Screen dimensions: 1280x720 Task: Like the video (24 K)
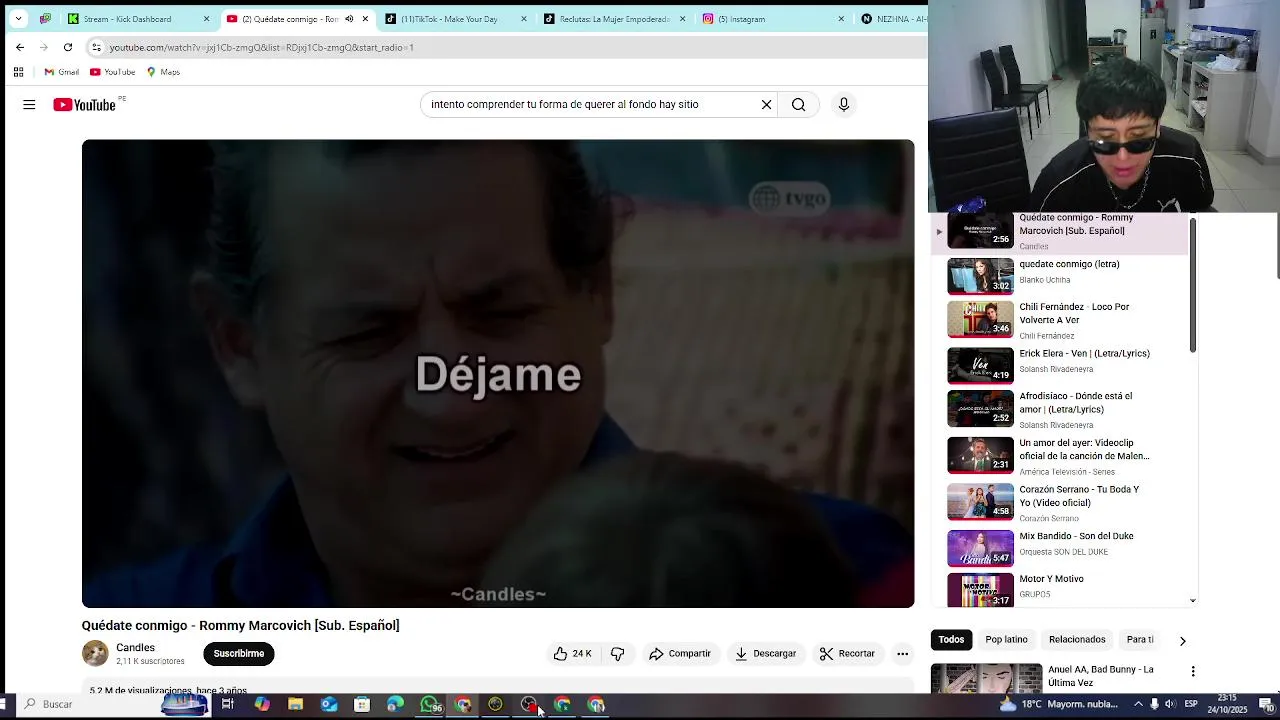pos(573,654)
